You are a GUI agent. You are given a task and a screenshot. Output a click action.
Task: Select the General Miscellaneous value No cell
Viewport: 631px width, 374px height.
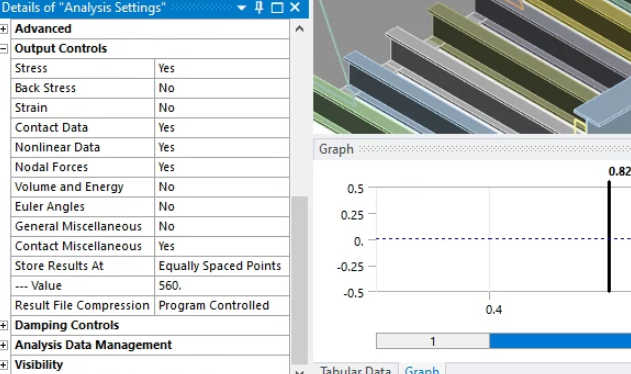point(222,226)
